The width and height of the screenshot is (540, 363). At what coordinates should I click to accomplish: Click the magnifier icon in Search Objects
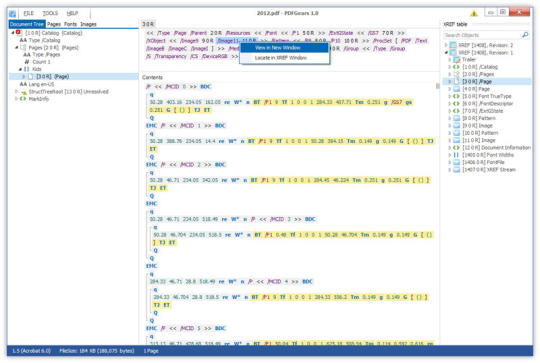click(x=525, y=35)
